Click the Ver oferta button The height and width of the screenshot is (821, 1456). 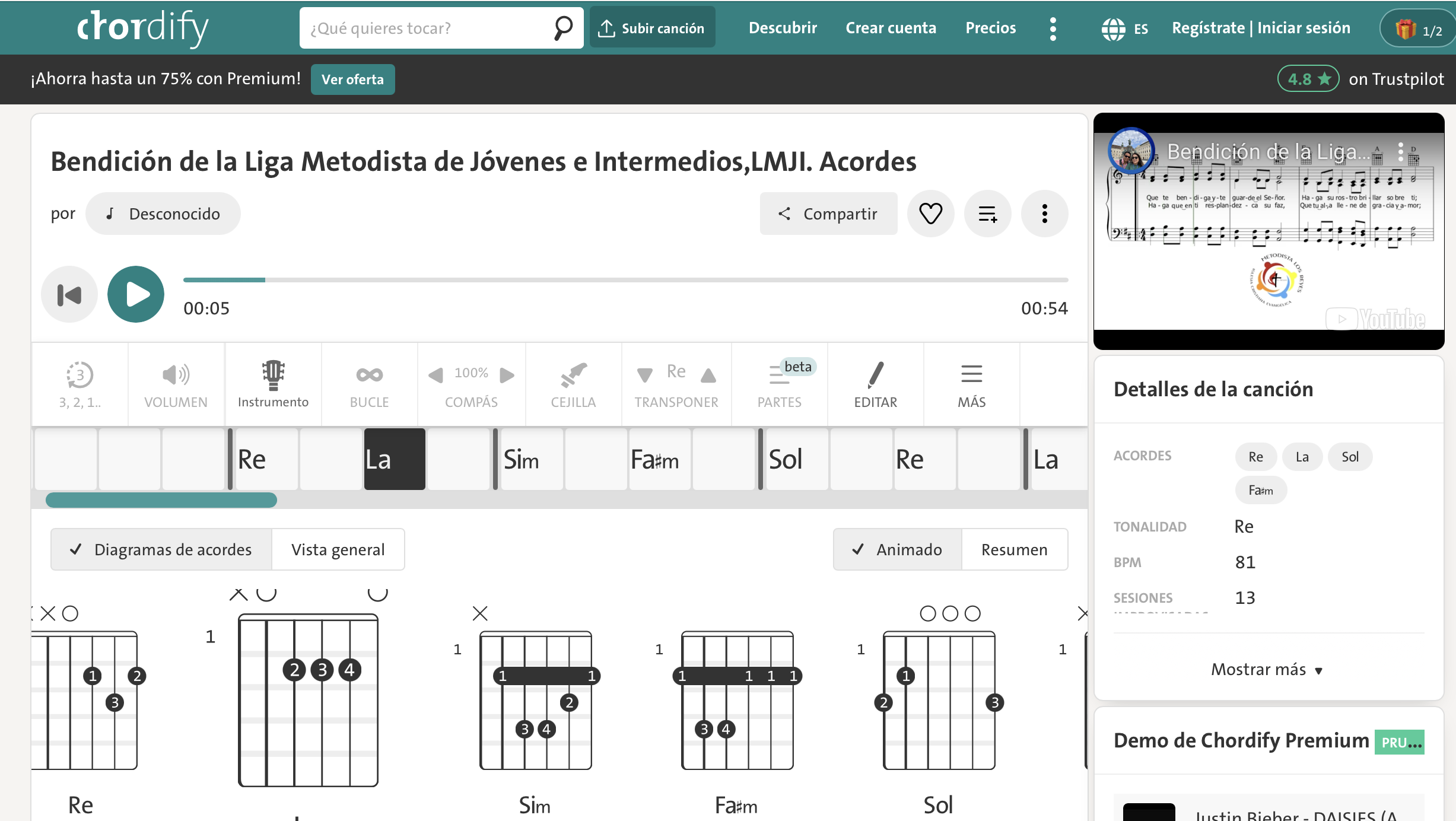coord(352,79)
